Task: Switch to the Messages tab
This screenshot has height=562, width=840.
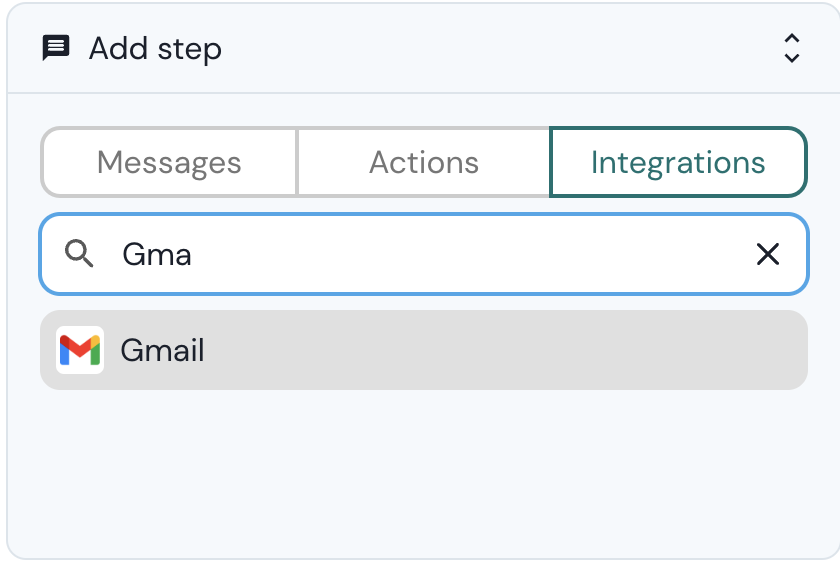Action: [x=169, y=162]
